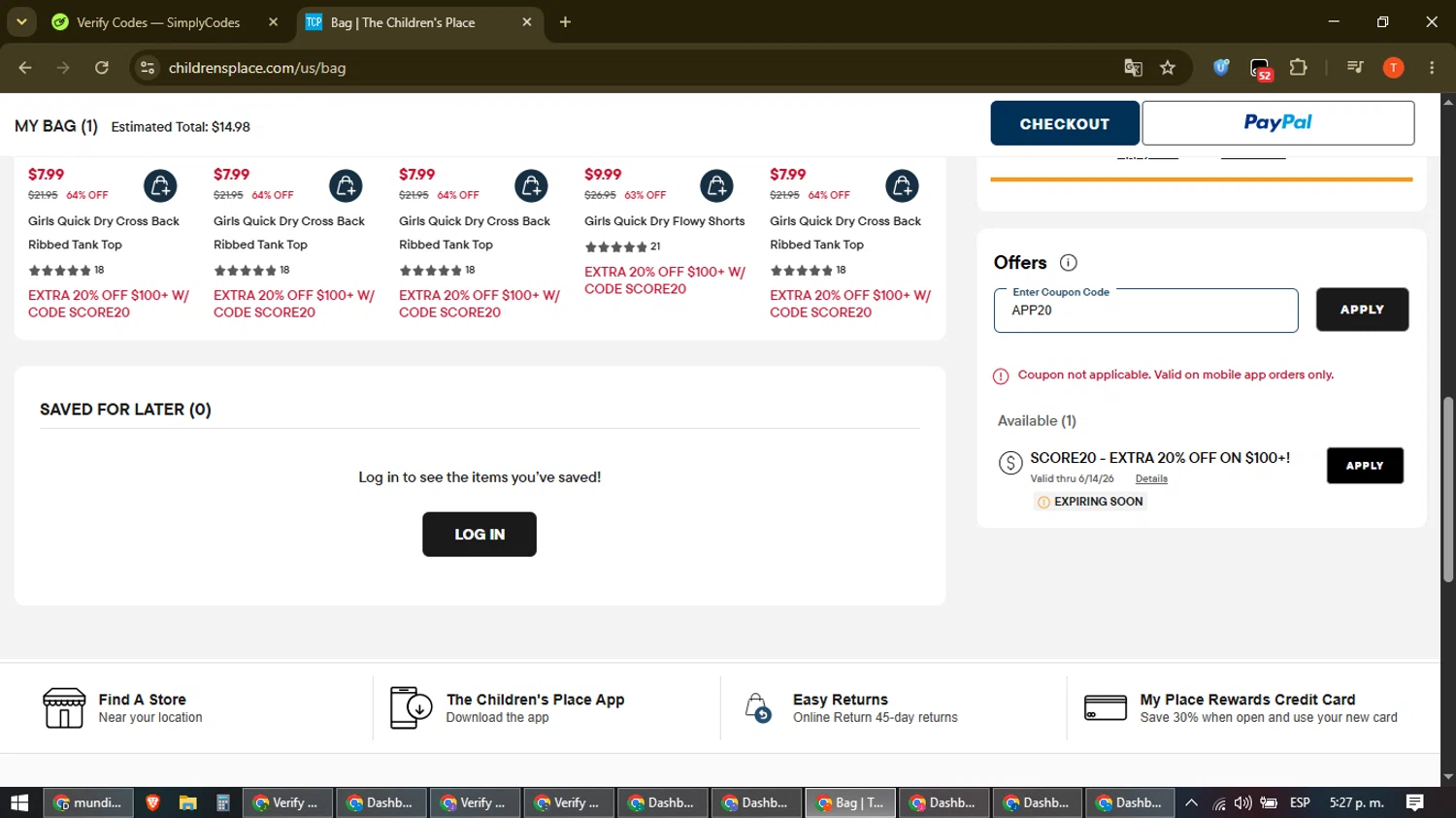
Task: Click the Valid thru 6/14/26 text
Action: coord(1072,478)
